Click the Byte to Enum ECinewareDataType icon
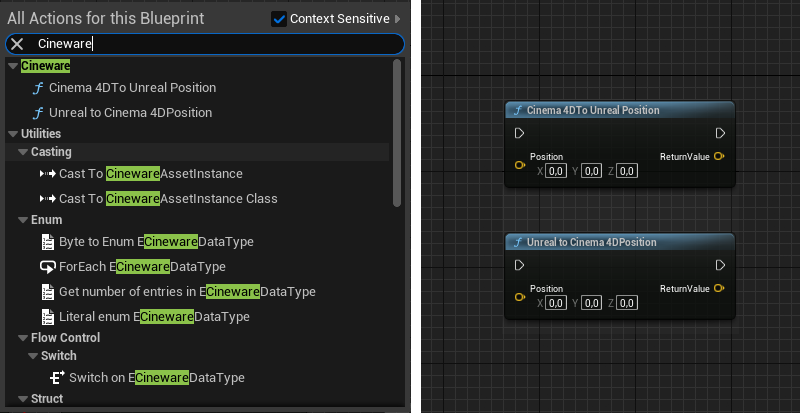This screenshot has height=413, width=800. point(47,242)
